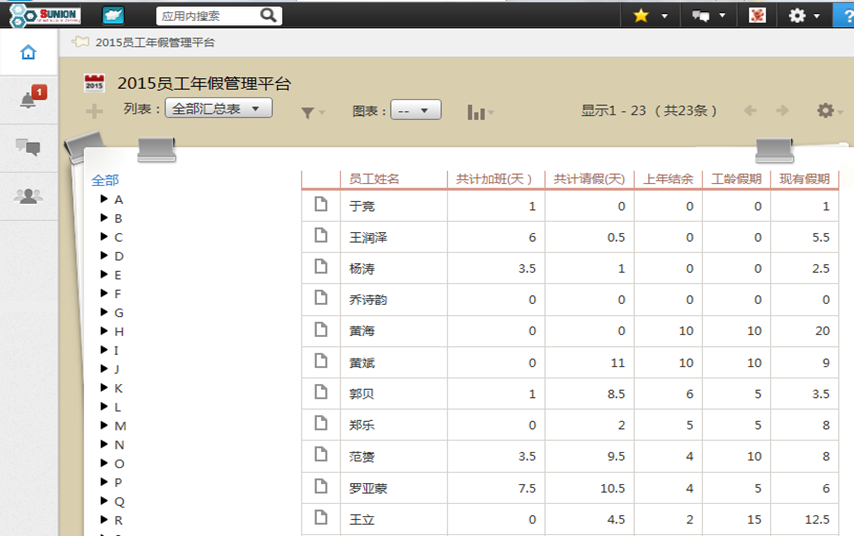Sort by 共计请假(天) column header
Image resolution: width=854 pixels, height=536 pixels.
pos(589,179)
